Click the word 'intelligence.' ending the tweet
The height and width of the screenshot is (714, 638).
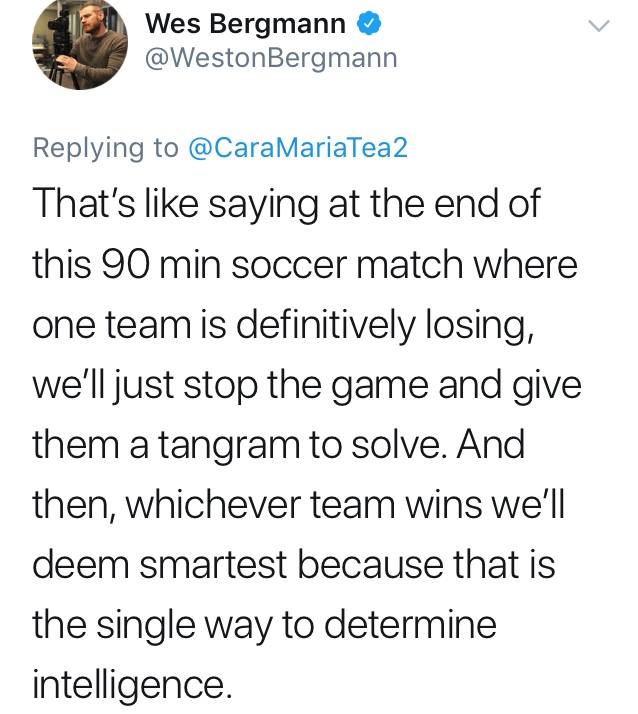point(133,685)
